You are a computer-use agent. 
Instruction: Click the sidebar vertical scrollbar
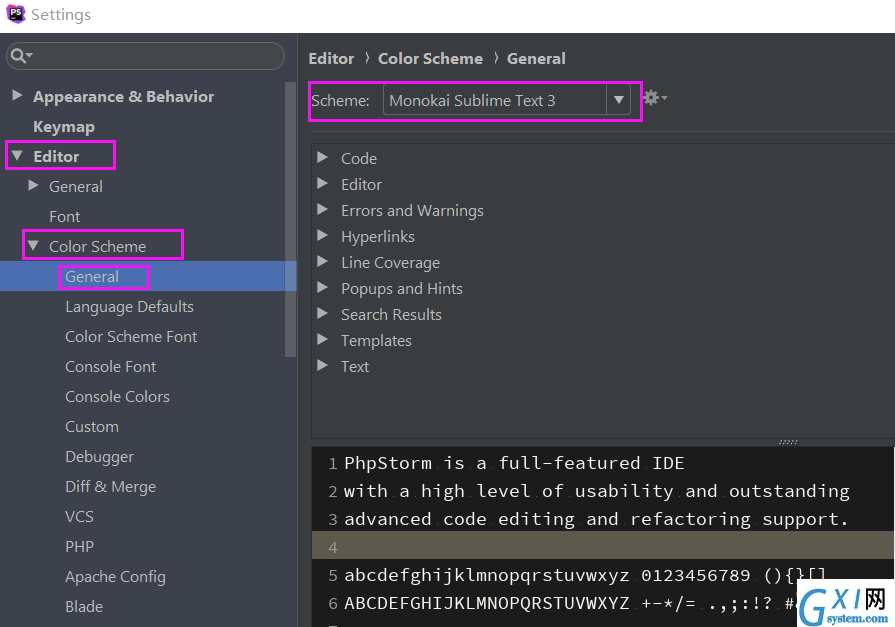291,219
